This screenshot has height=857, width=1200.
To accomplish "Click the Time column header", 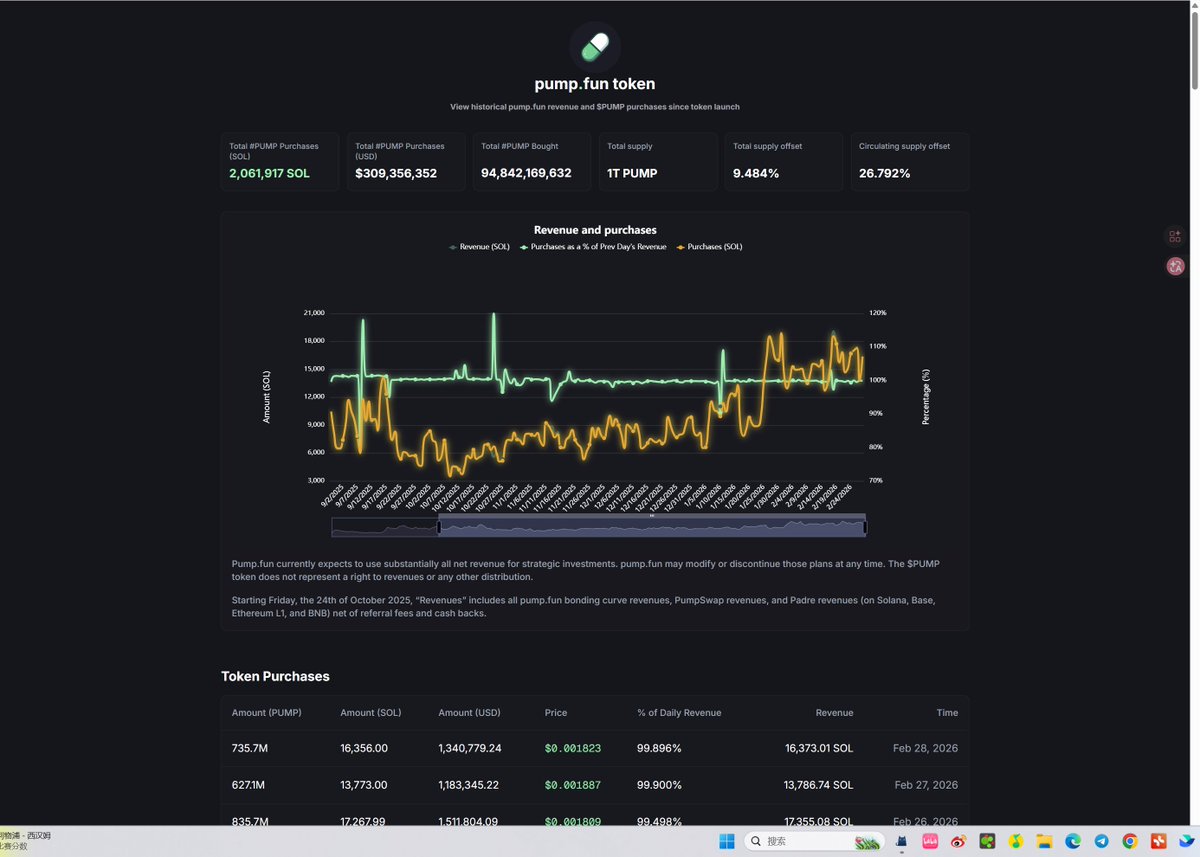I will pyautogui.click(x=947, y=712).
